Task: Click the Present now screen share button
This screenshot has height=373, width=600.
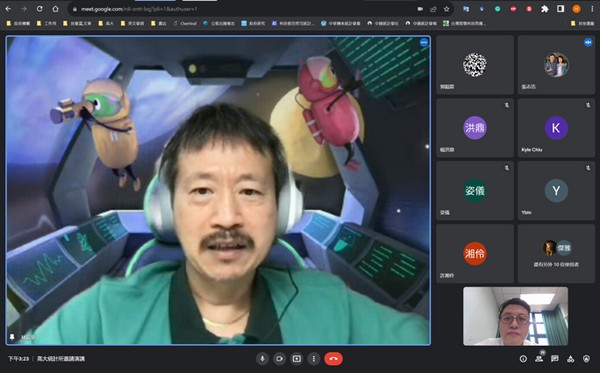Action: [297, 358]
